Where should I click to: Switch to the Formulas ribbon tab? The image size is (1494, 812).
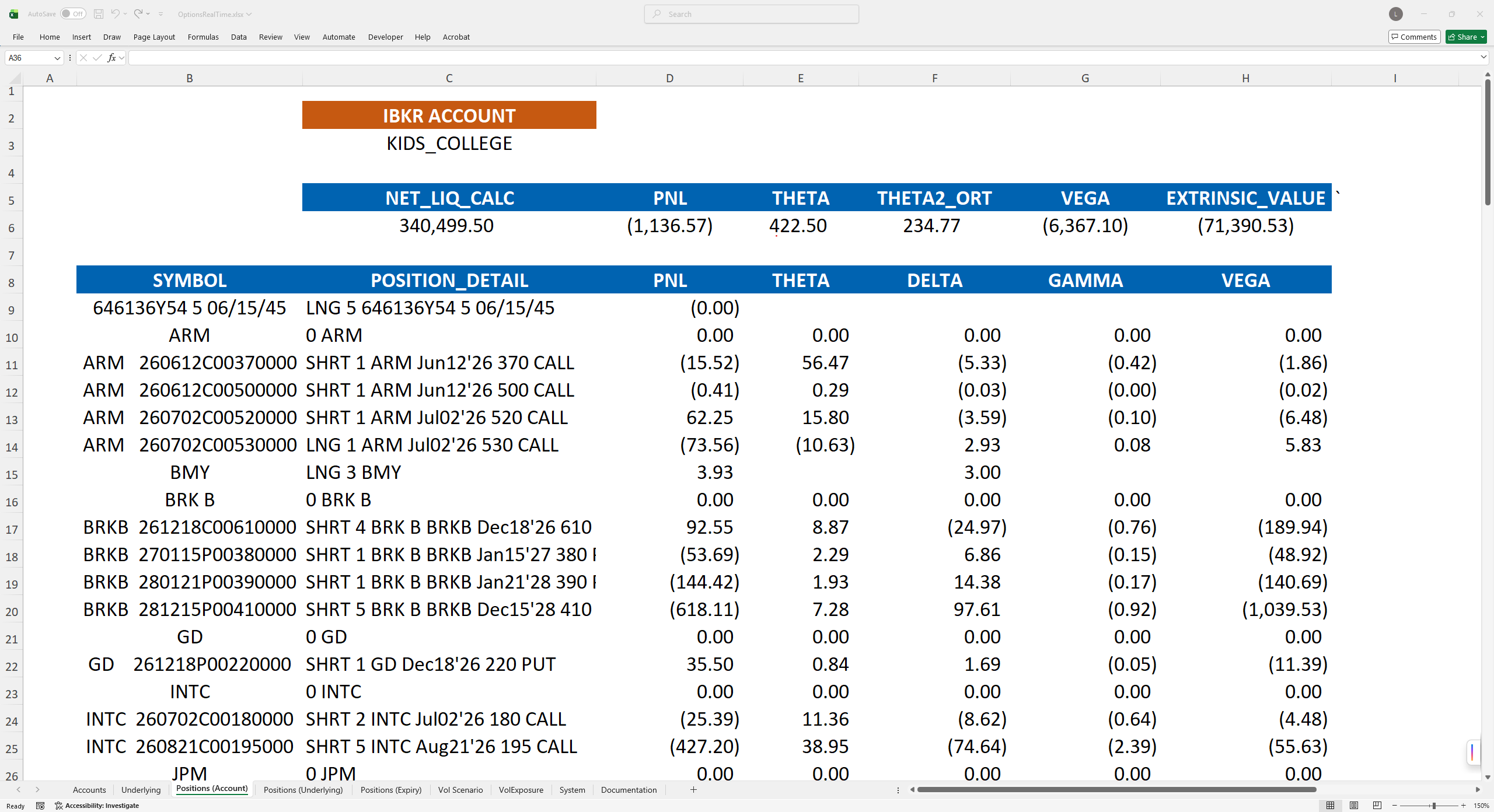point(203,37)
